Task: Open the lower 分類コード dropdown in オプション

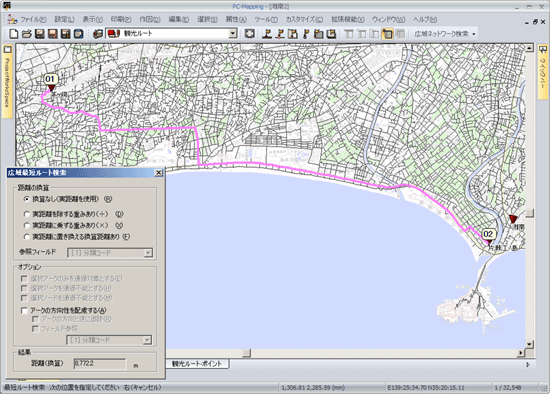Action: pos(147,340)
